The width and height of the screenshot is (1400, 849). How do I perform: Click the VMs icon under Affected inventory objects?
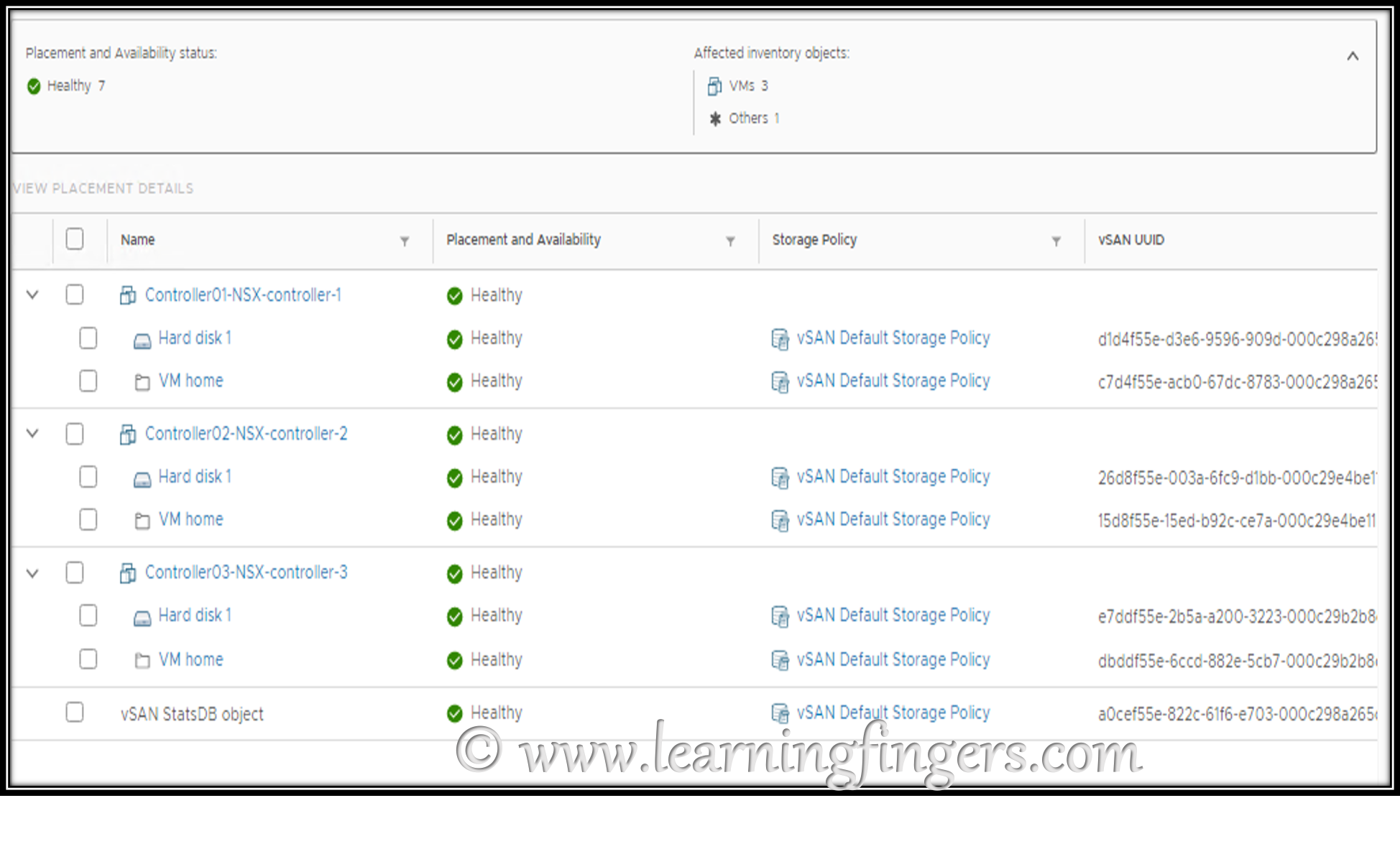tap(714, 86)
